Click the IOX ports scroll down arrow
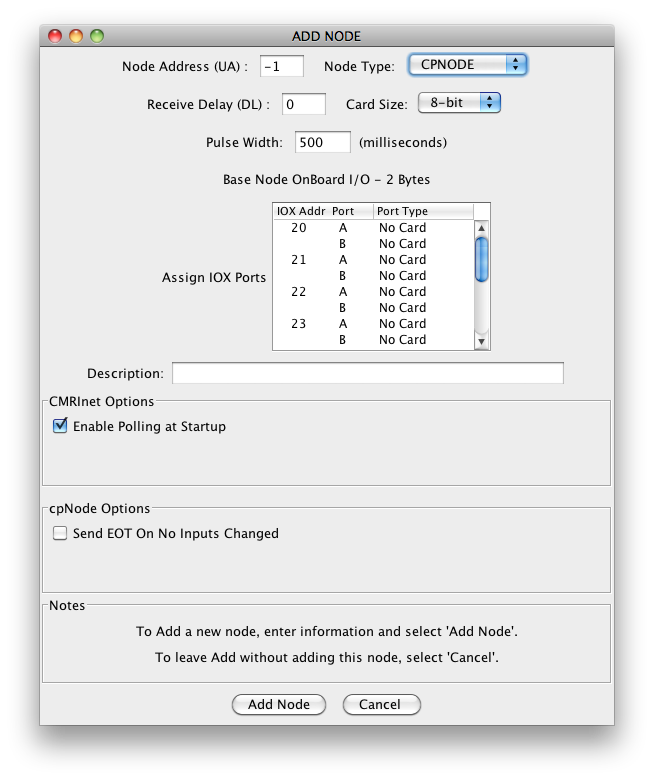Screen dimensions: 654x780 tap(481, 341)
